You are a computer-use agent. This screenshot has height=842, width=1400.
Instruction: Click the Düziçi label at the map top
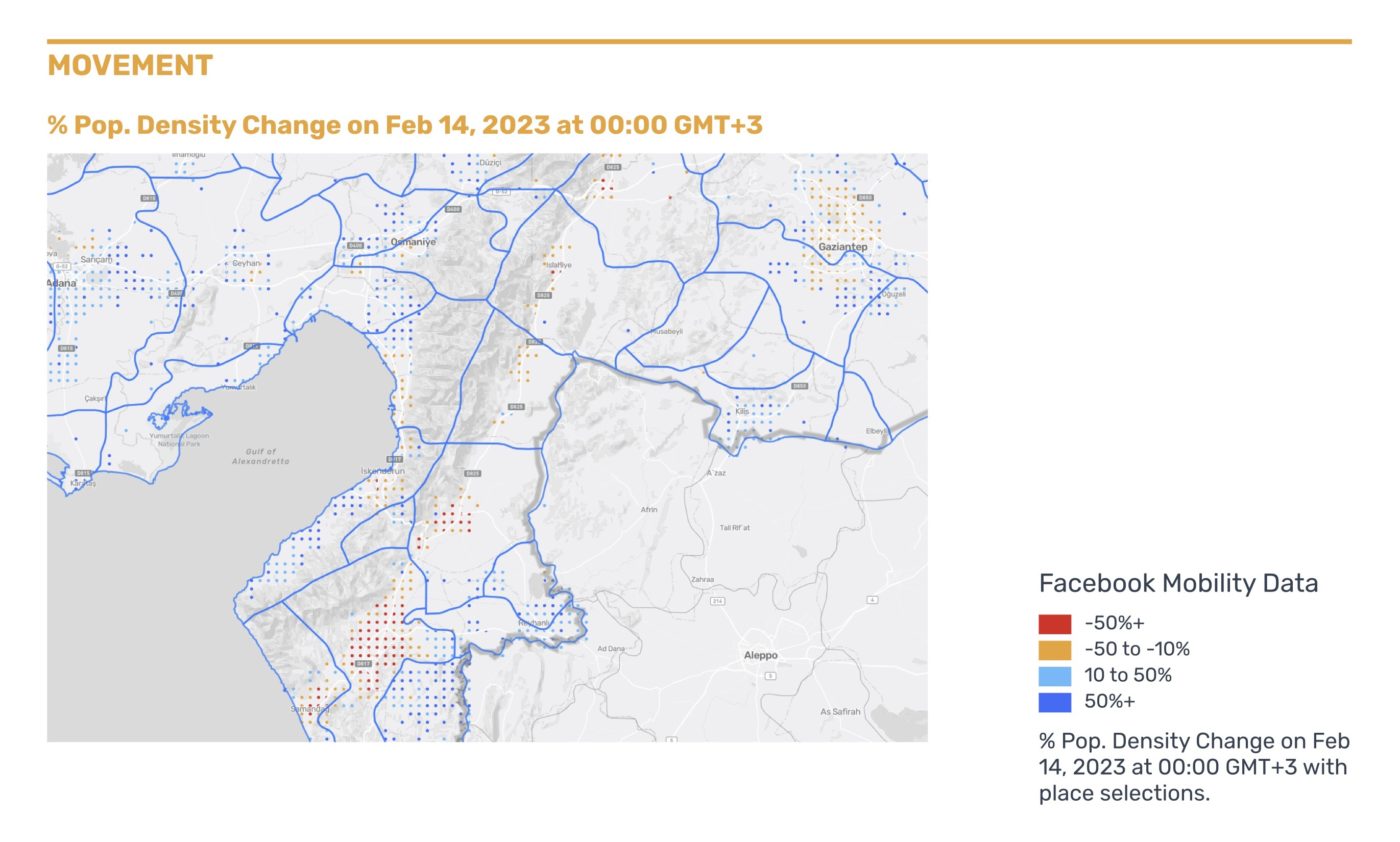[490, 161]
